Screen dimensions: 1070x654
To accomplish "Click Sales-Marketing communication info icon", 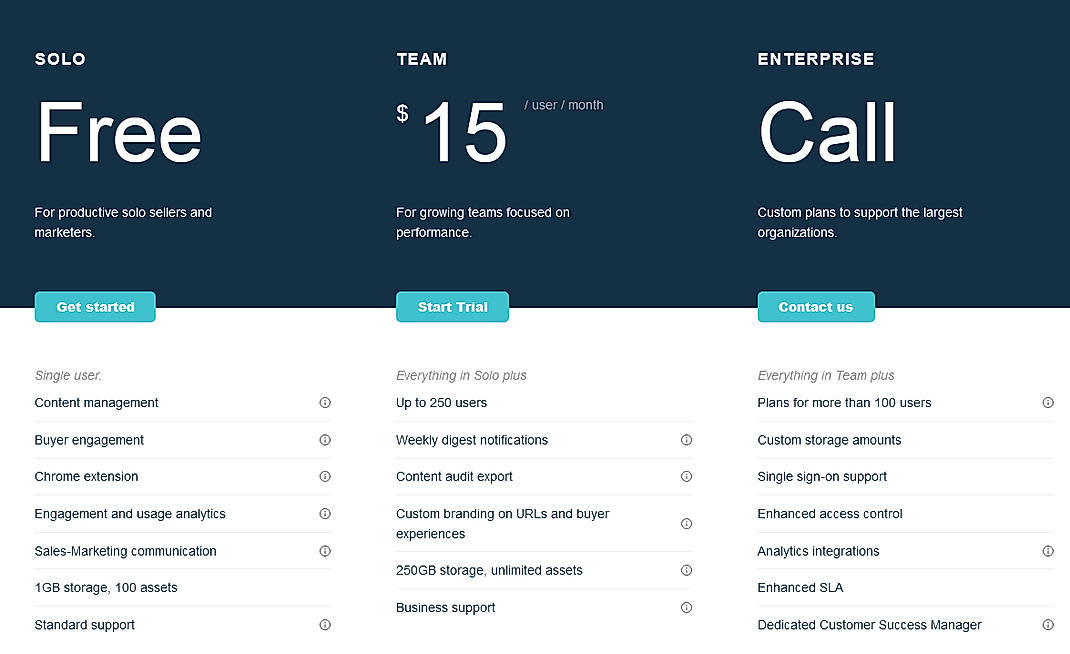I will [x=325, y=550].
